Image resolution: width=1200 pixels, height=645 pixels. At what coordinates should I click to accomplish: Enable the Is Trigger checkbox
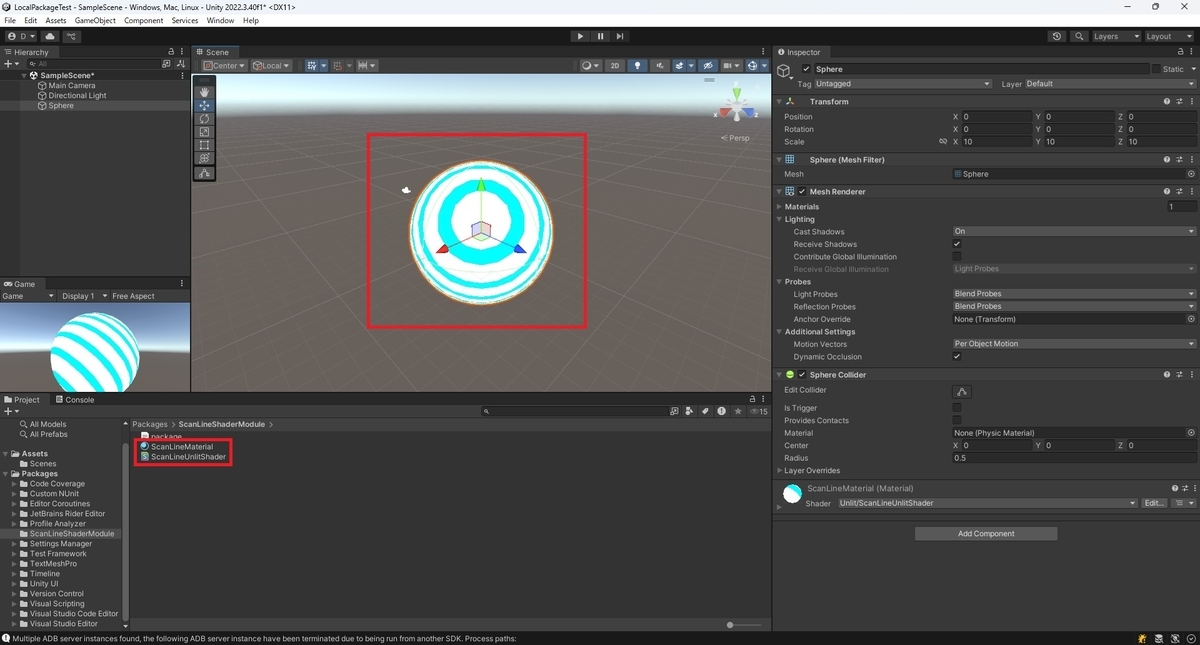pyautogui.click(x=957, y=407)
